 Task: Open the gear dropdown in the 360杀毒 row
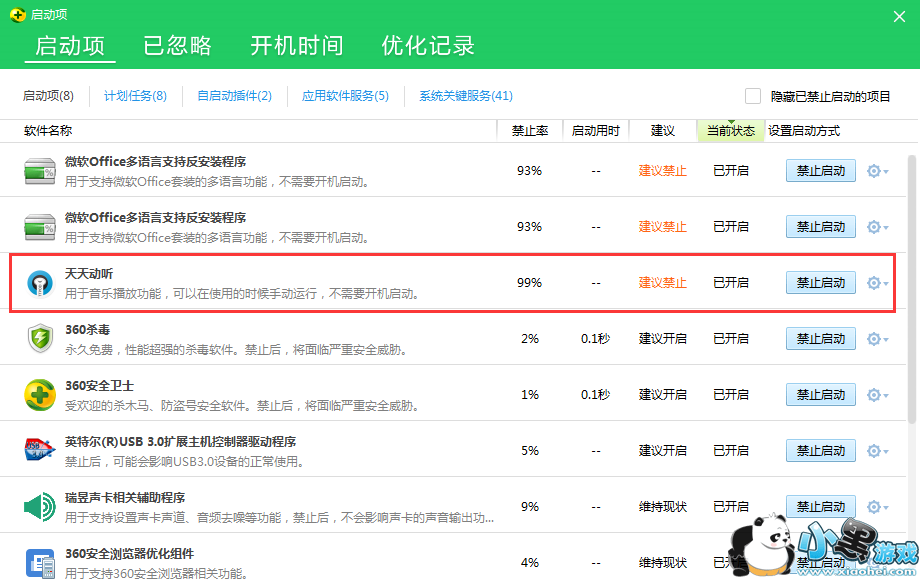876,339
